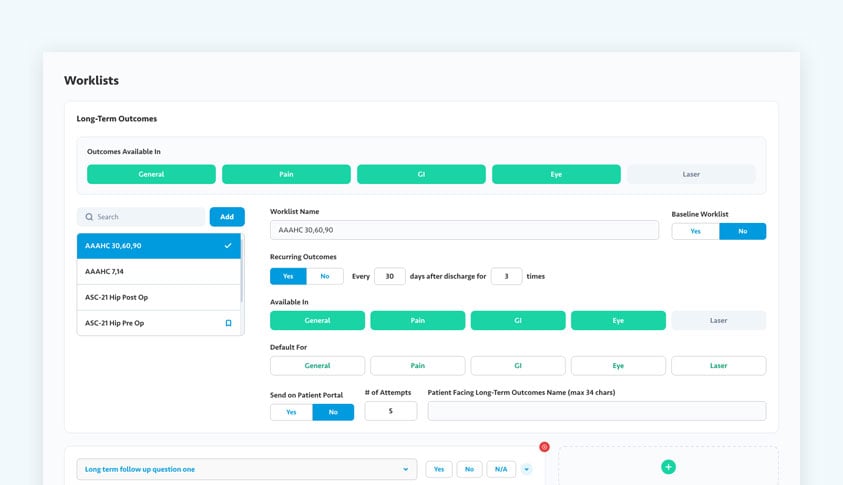Toggle GI in Outcomes Available In

click(x=421, y=174)
